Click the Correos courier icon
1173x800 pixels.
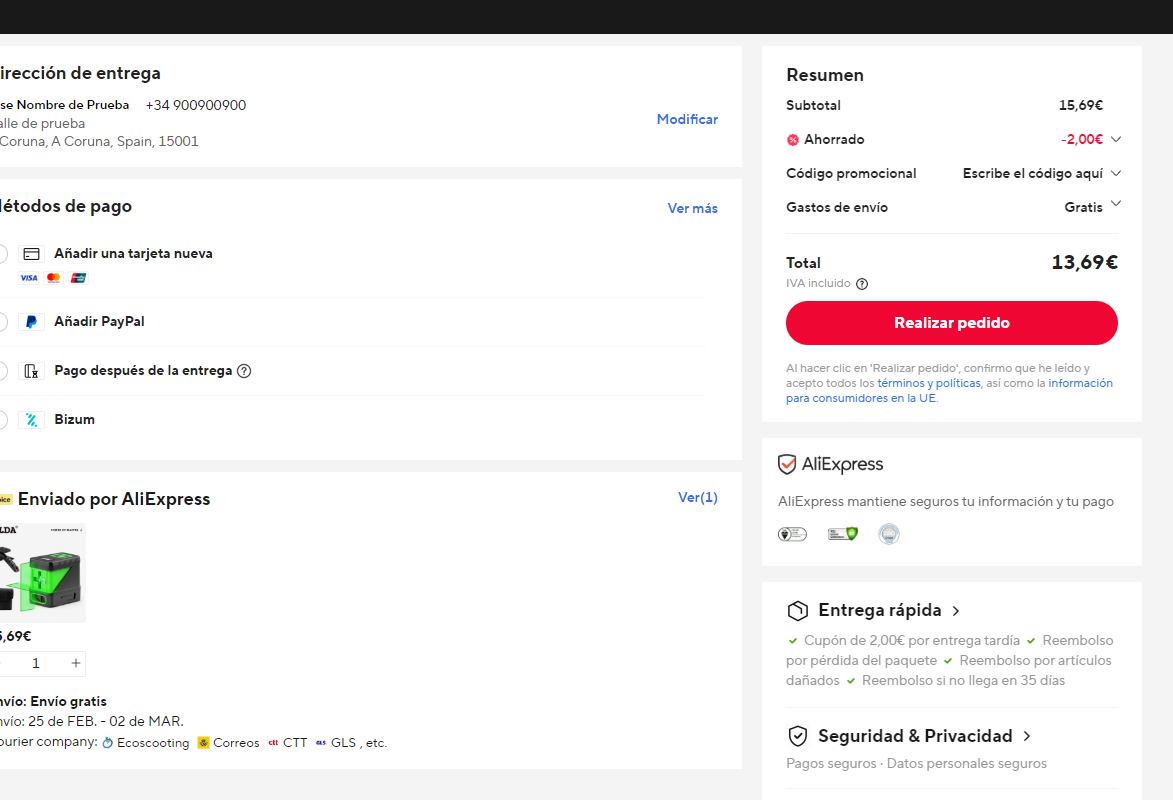click(203, 742)
